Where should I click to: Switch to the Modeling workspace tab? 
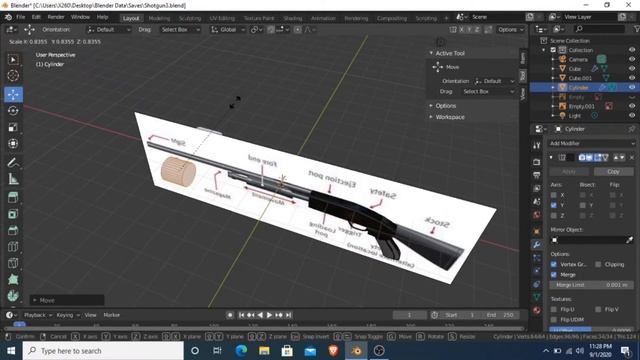159,18
